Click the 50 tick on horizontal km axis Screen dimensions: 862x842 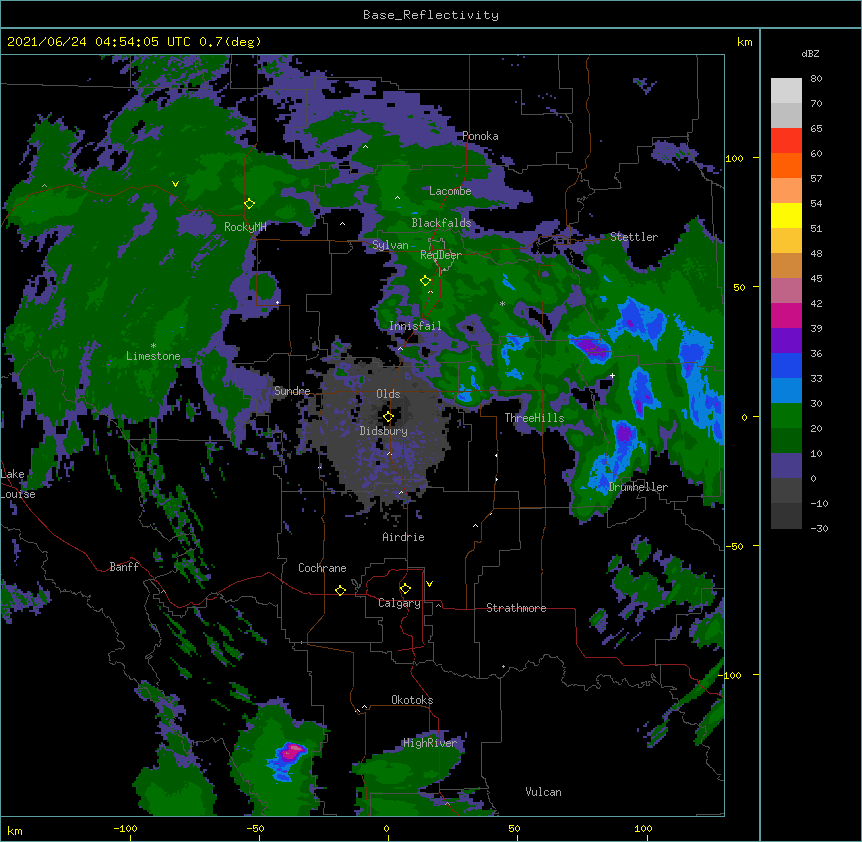click(514, 828)
